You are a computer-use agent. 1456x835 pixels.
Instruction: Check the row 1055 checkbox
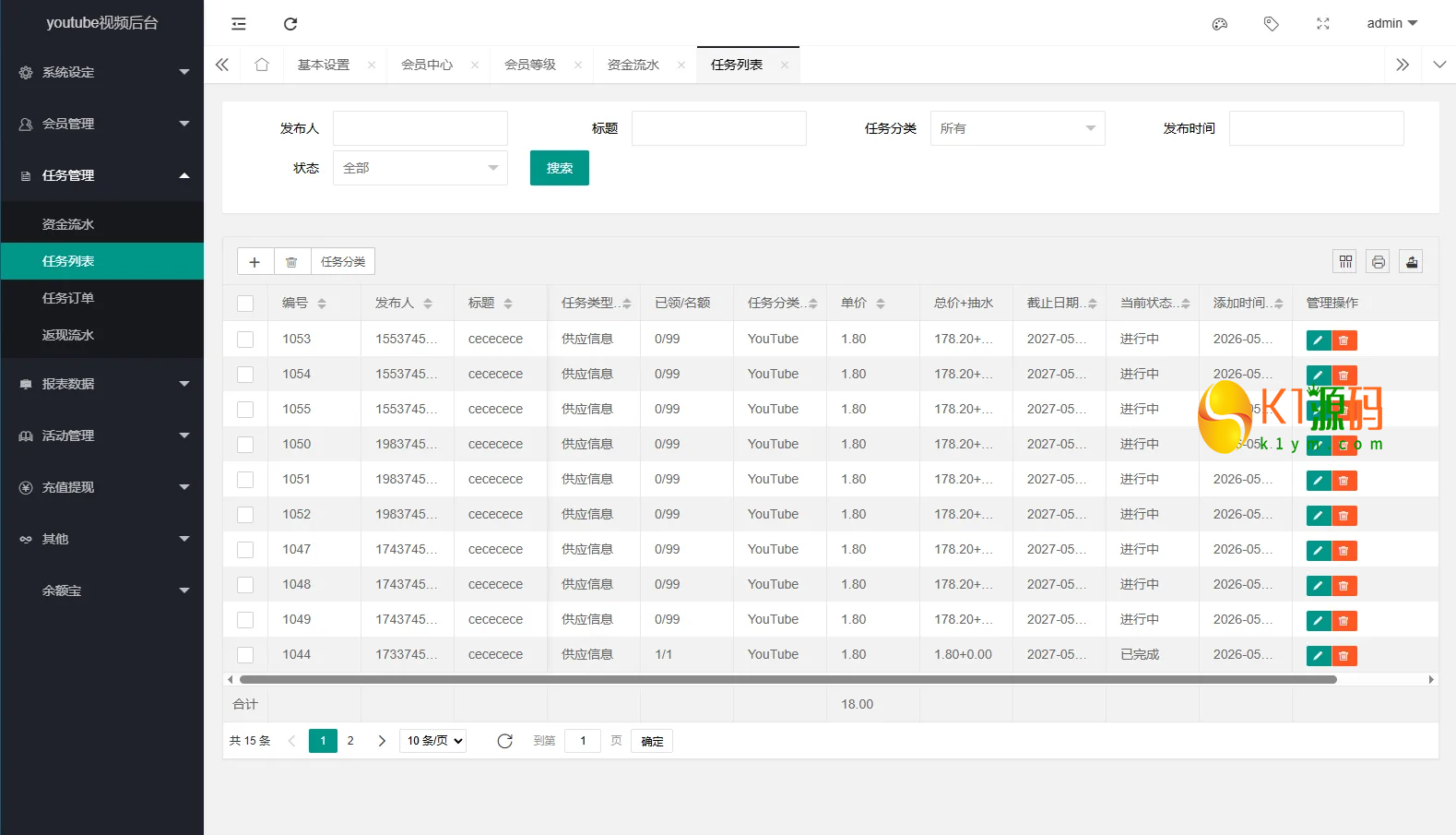tap(245, 410)
